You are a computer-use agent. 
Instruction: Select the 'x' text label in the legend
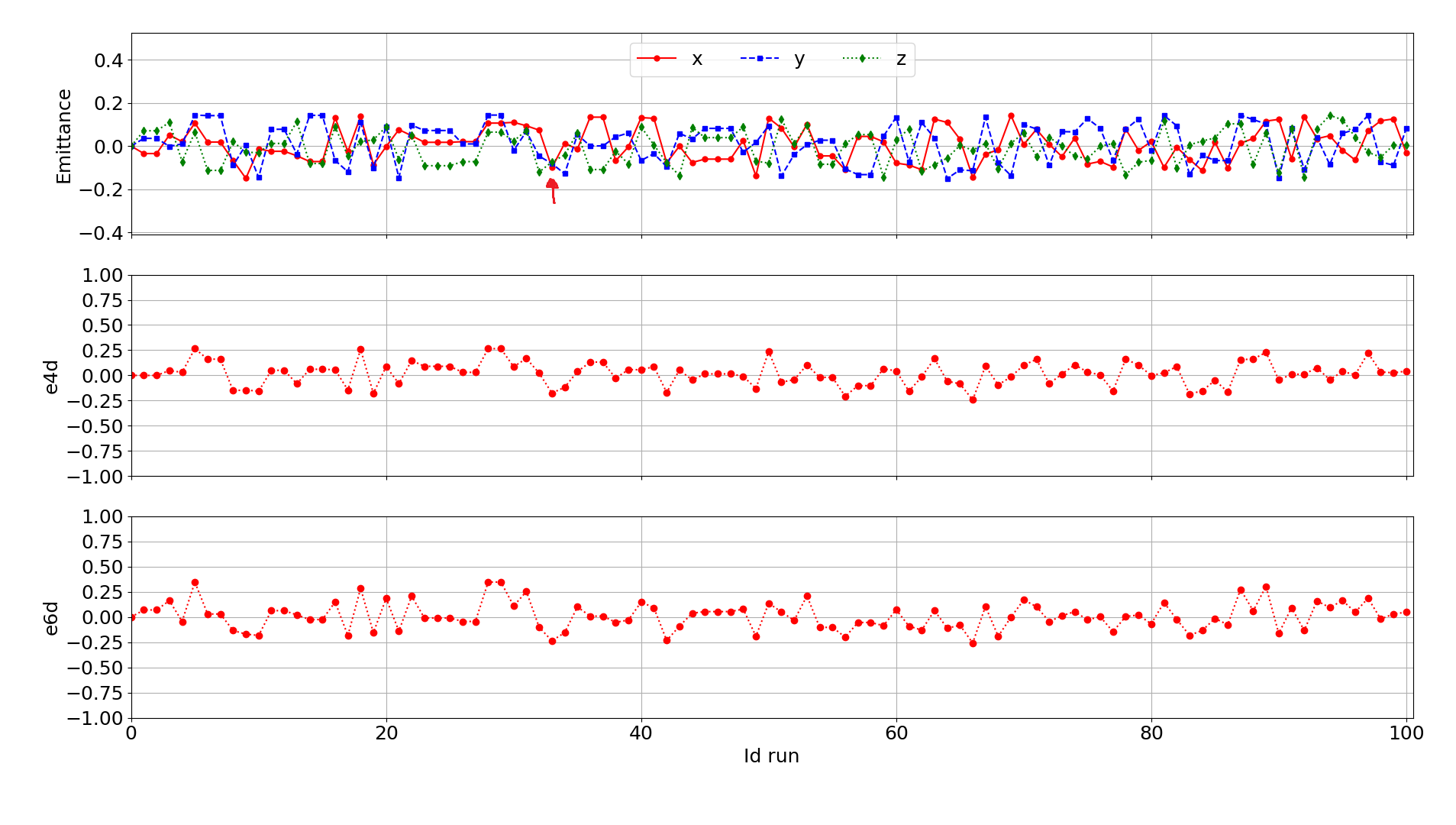696,60
